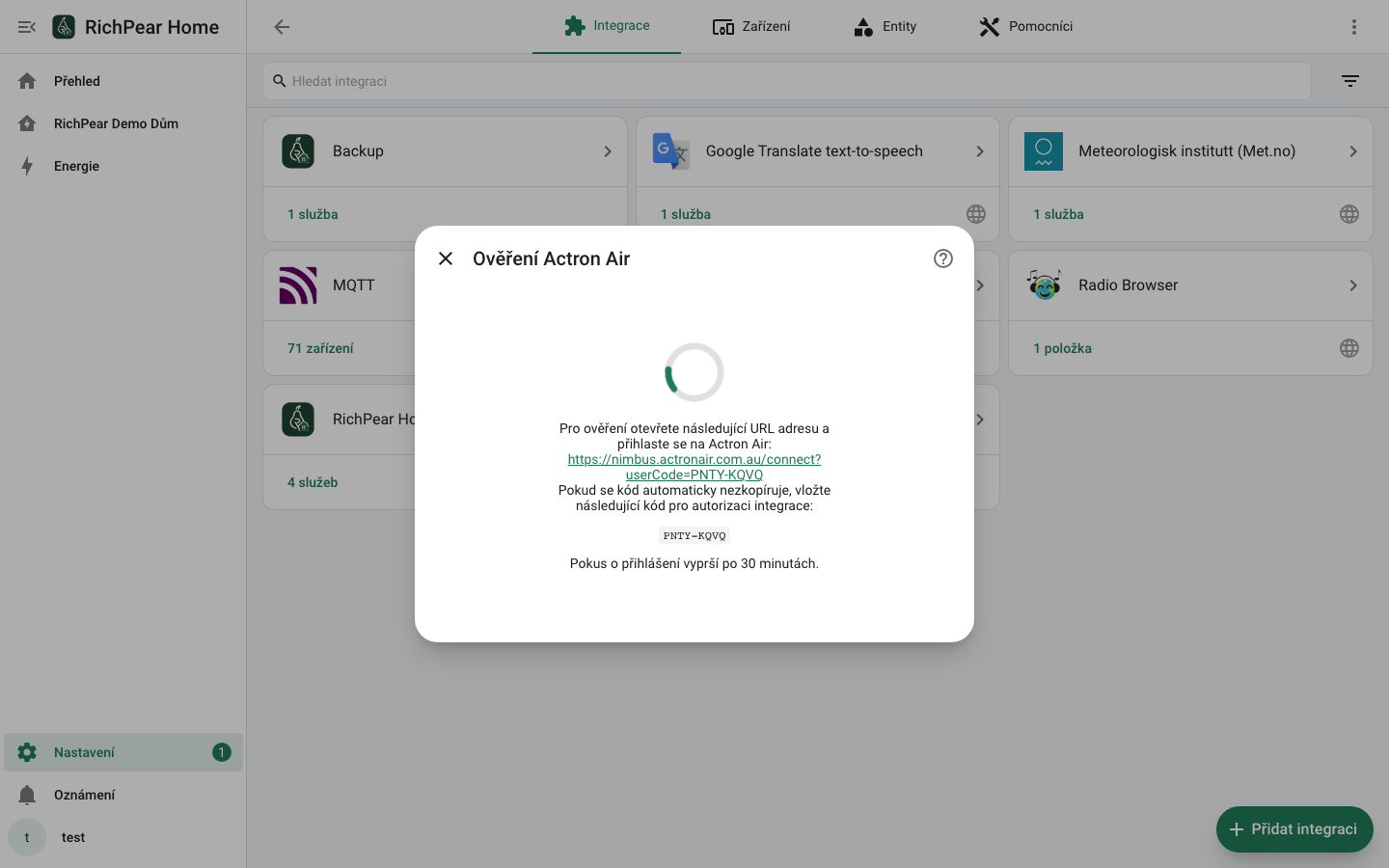This screenshot has height=868, width=1389.
Task: Click the MQTT integration logo
Action: pyautogui.click(x=298, y=285)
